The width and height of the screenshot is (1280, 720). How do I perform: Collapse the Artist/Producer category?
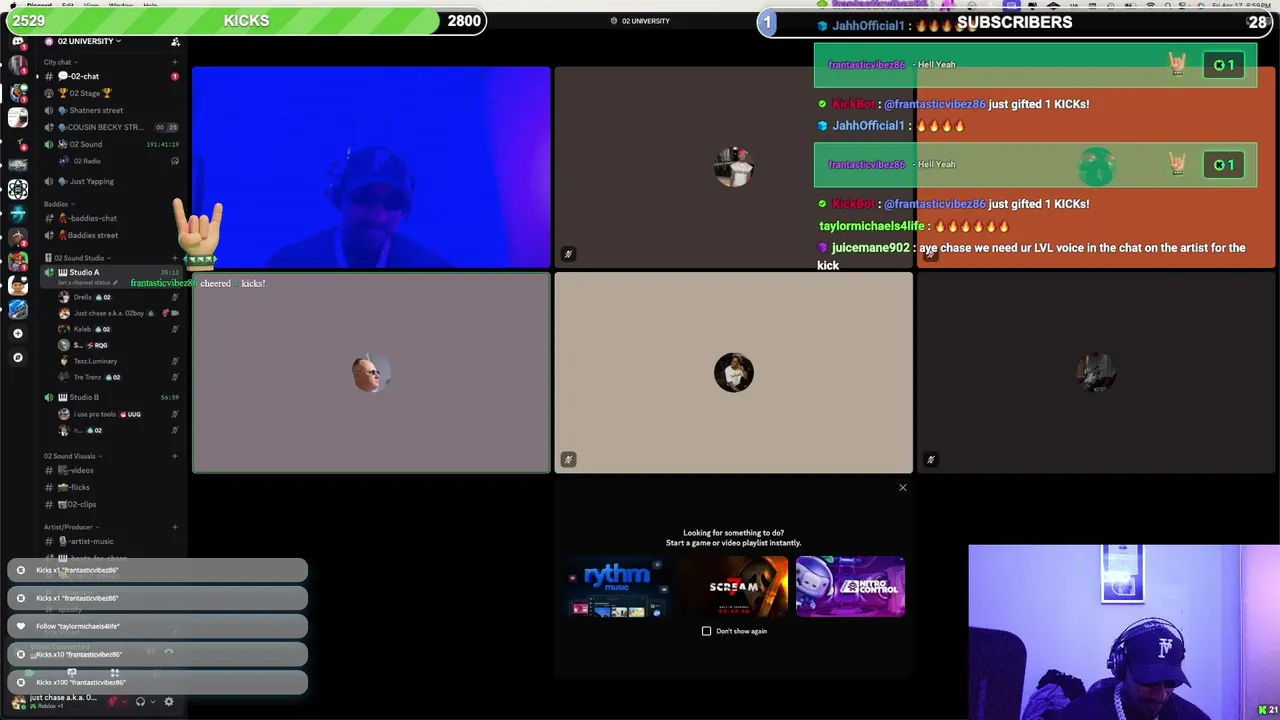pos(69,527)
